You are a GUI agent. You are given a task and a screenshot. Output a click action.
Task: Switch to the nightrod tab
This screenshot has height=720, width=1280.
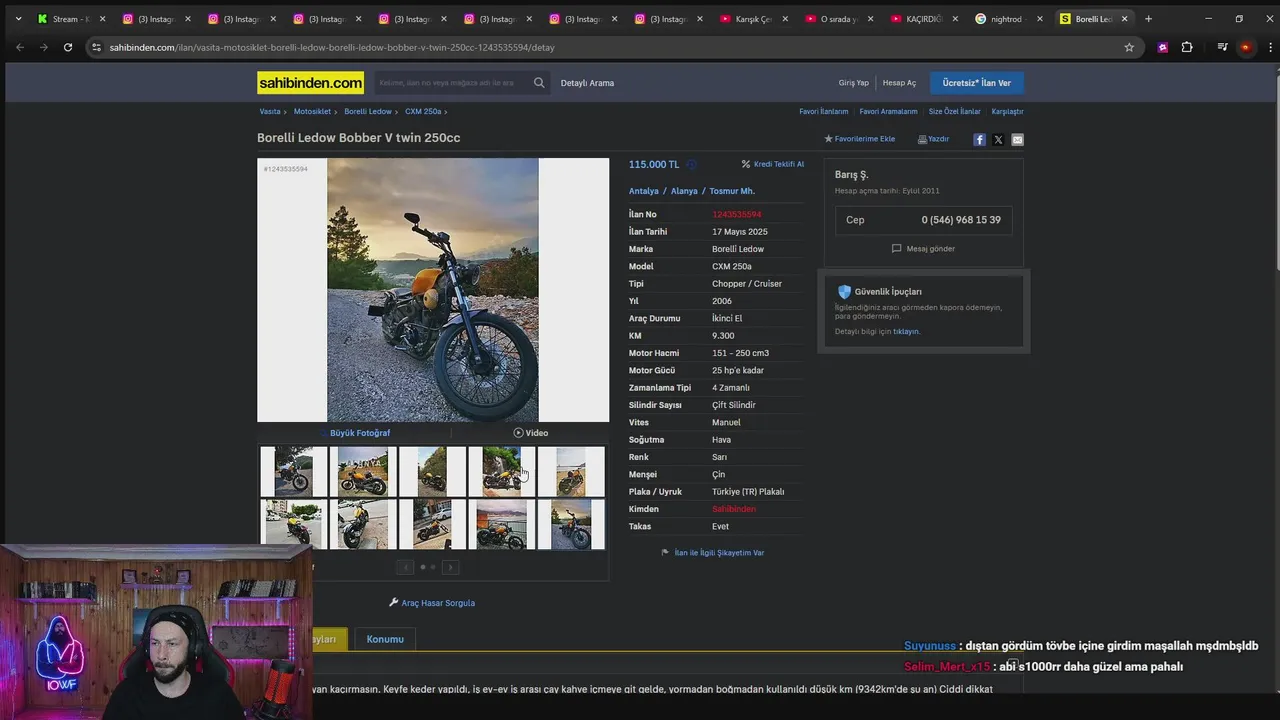tap(1008, 19)
